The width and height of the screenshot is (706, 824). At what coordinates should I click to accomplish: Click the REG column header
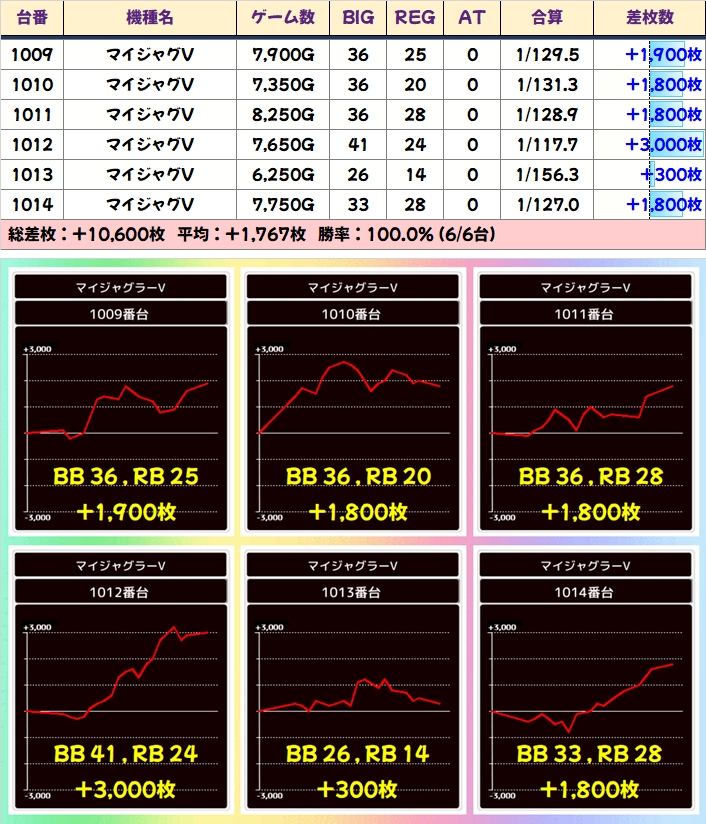415,18
